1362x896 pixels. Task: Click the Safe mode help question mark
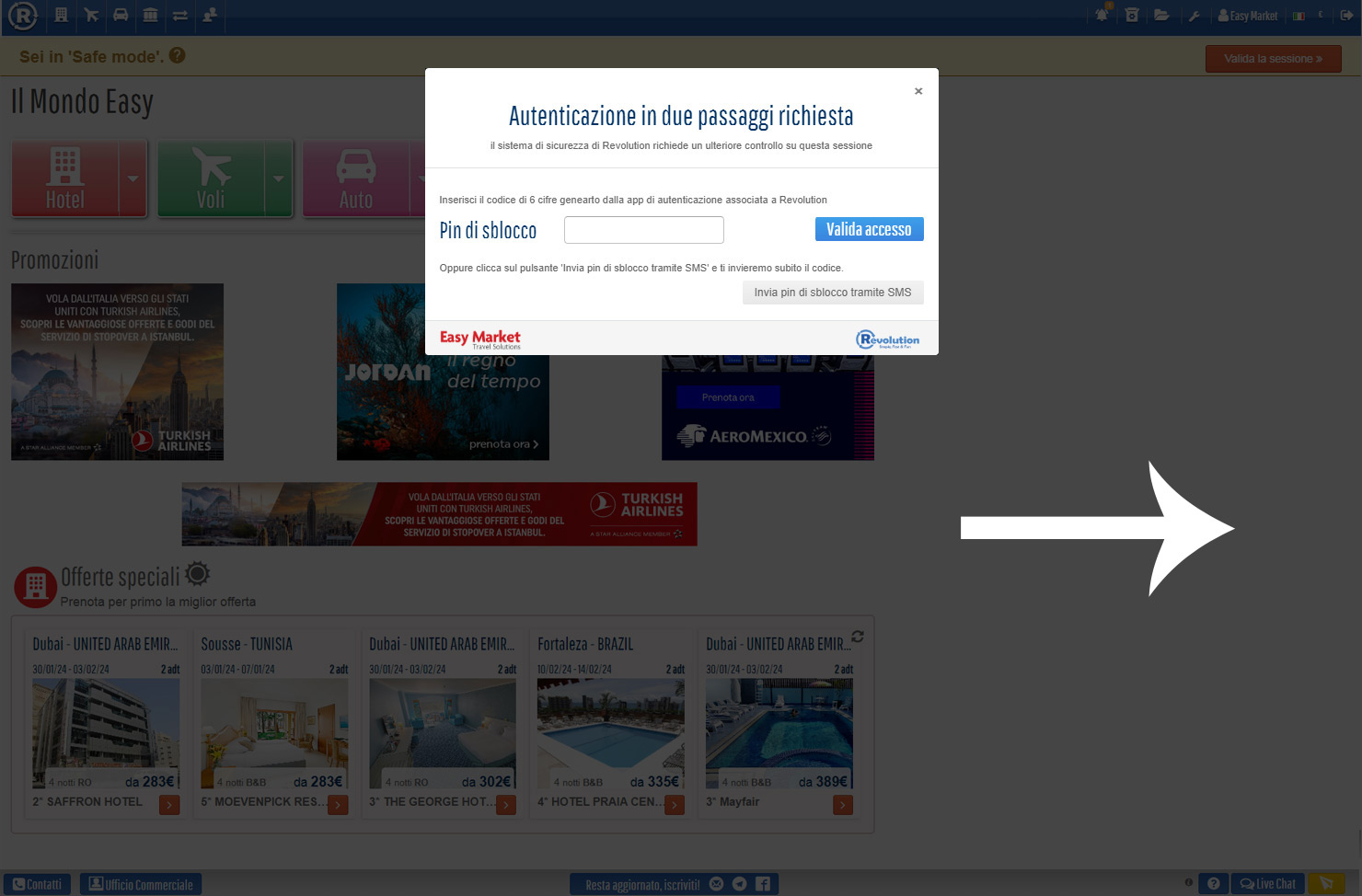pos(178,55)
